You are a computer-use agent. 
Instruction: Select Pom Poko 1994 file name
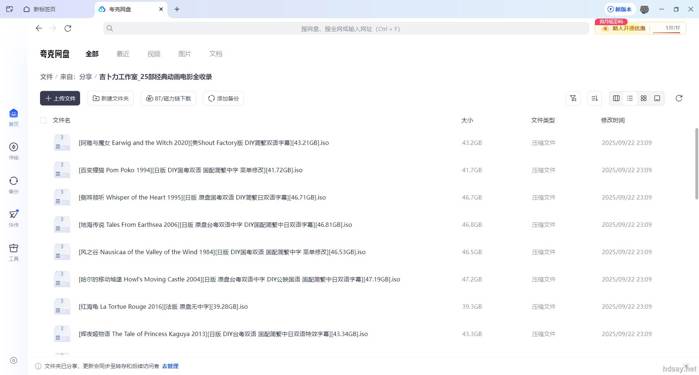point(191,170)
